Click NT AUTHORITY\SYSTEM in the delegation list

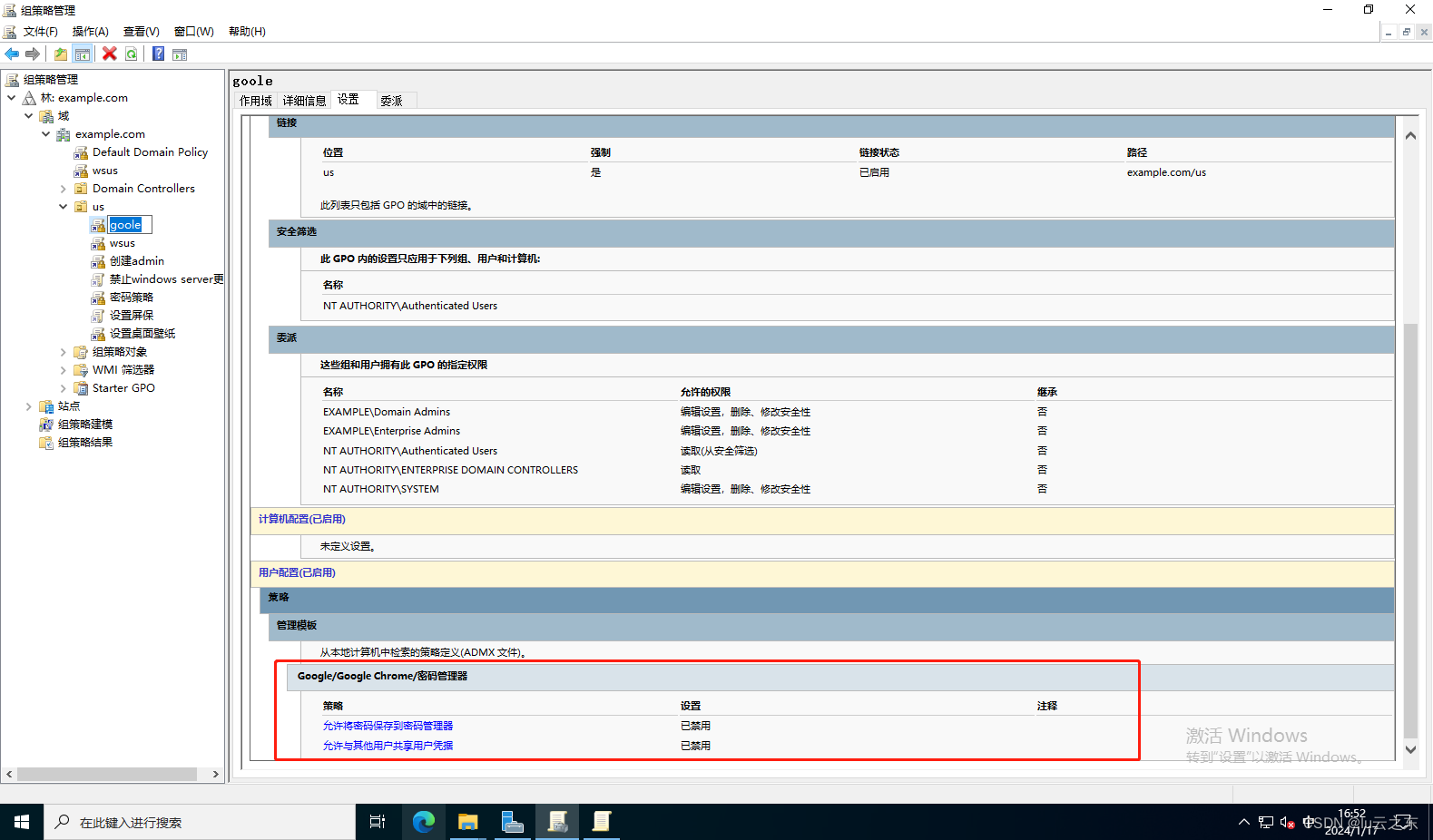tap(380, 489)
